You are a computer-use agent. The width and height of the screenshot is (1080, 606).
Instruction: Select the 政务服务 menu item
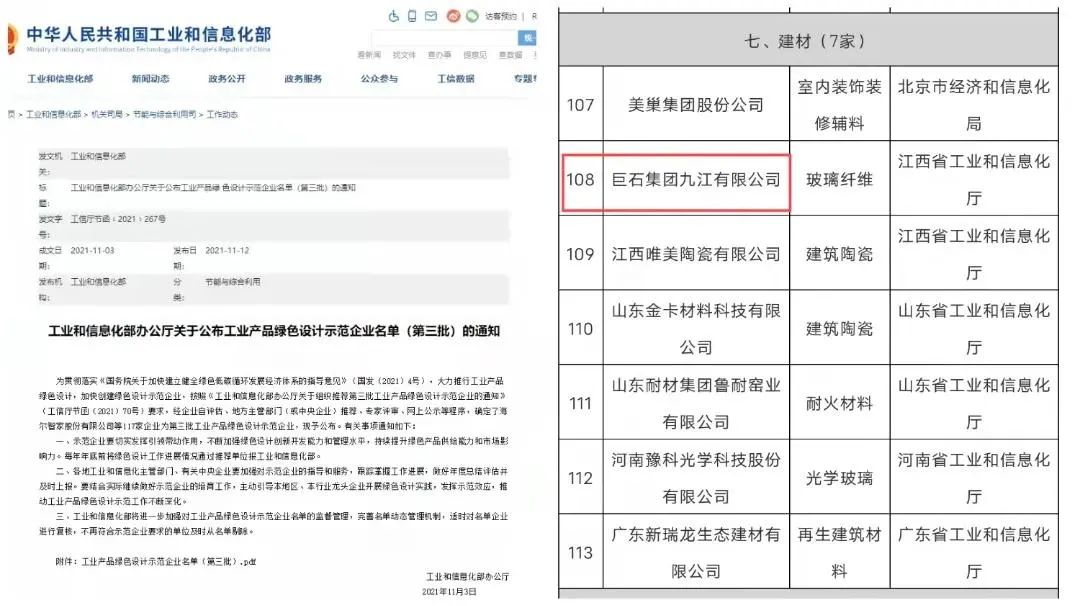click(x=303, y=79)
